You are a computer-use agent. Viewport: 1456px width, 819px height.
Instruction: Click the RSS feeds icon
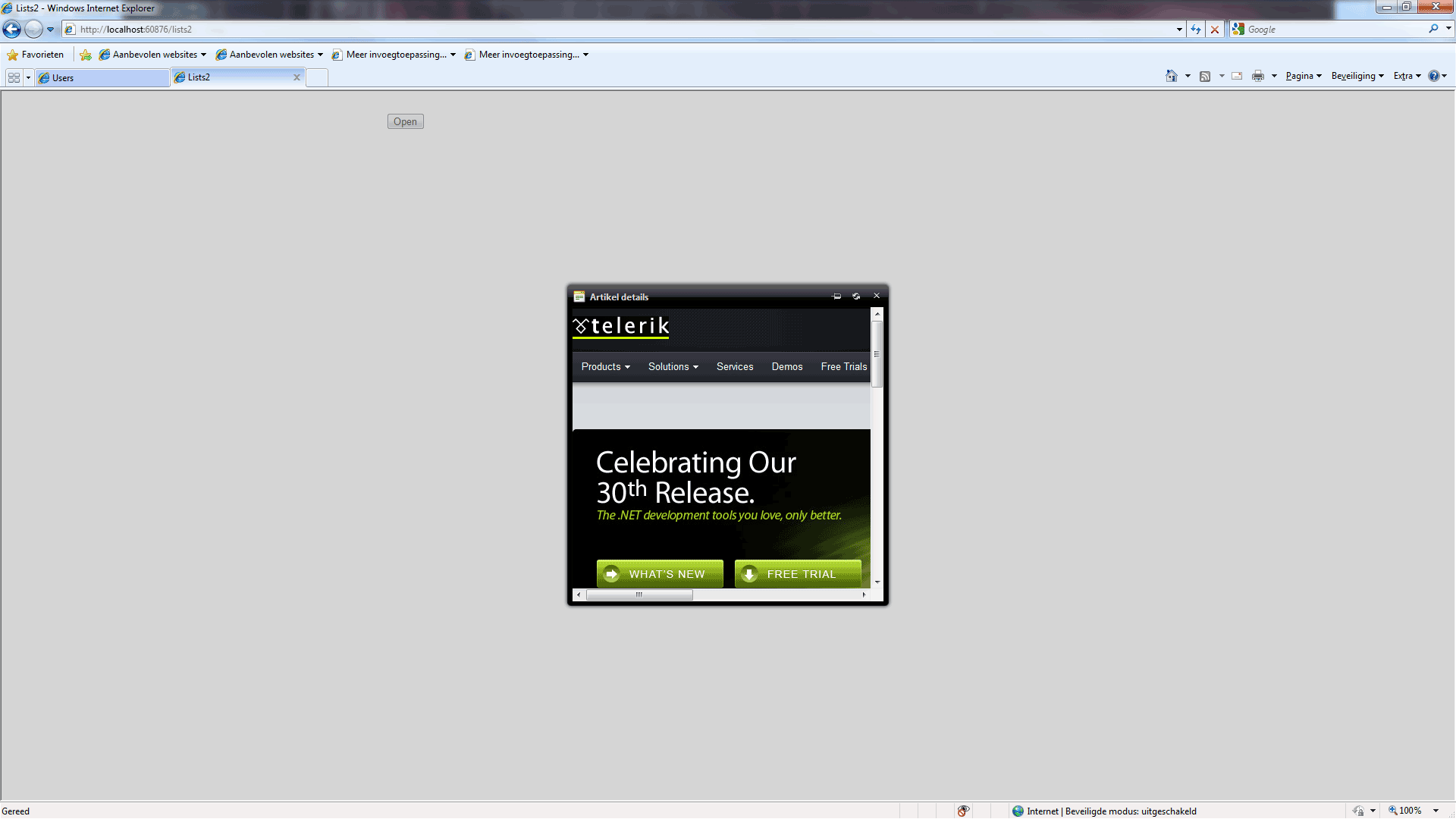(x=1205, y=76)
